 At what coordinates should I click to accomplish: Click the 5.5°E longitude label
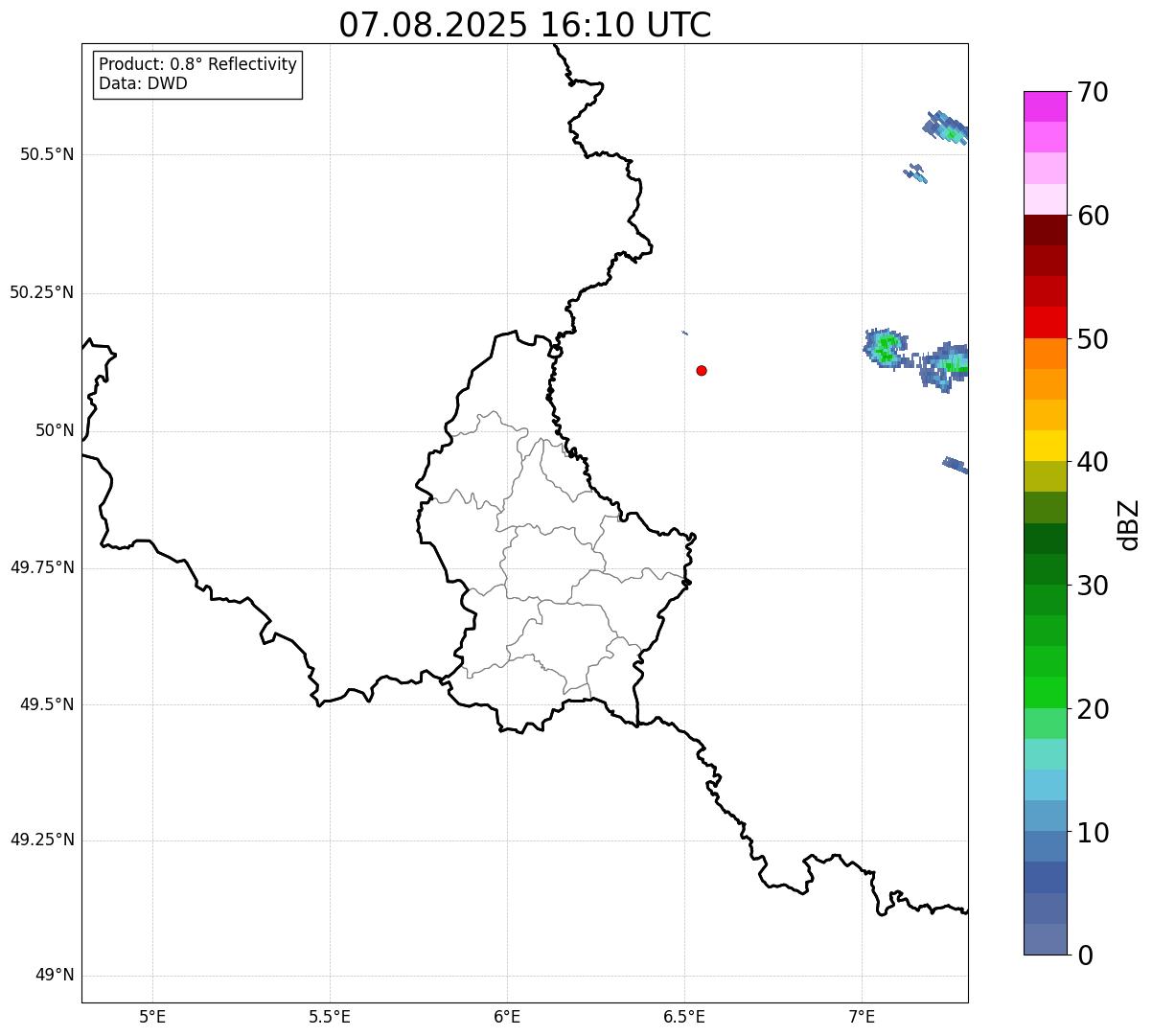[x=330, y=1016]
